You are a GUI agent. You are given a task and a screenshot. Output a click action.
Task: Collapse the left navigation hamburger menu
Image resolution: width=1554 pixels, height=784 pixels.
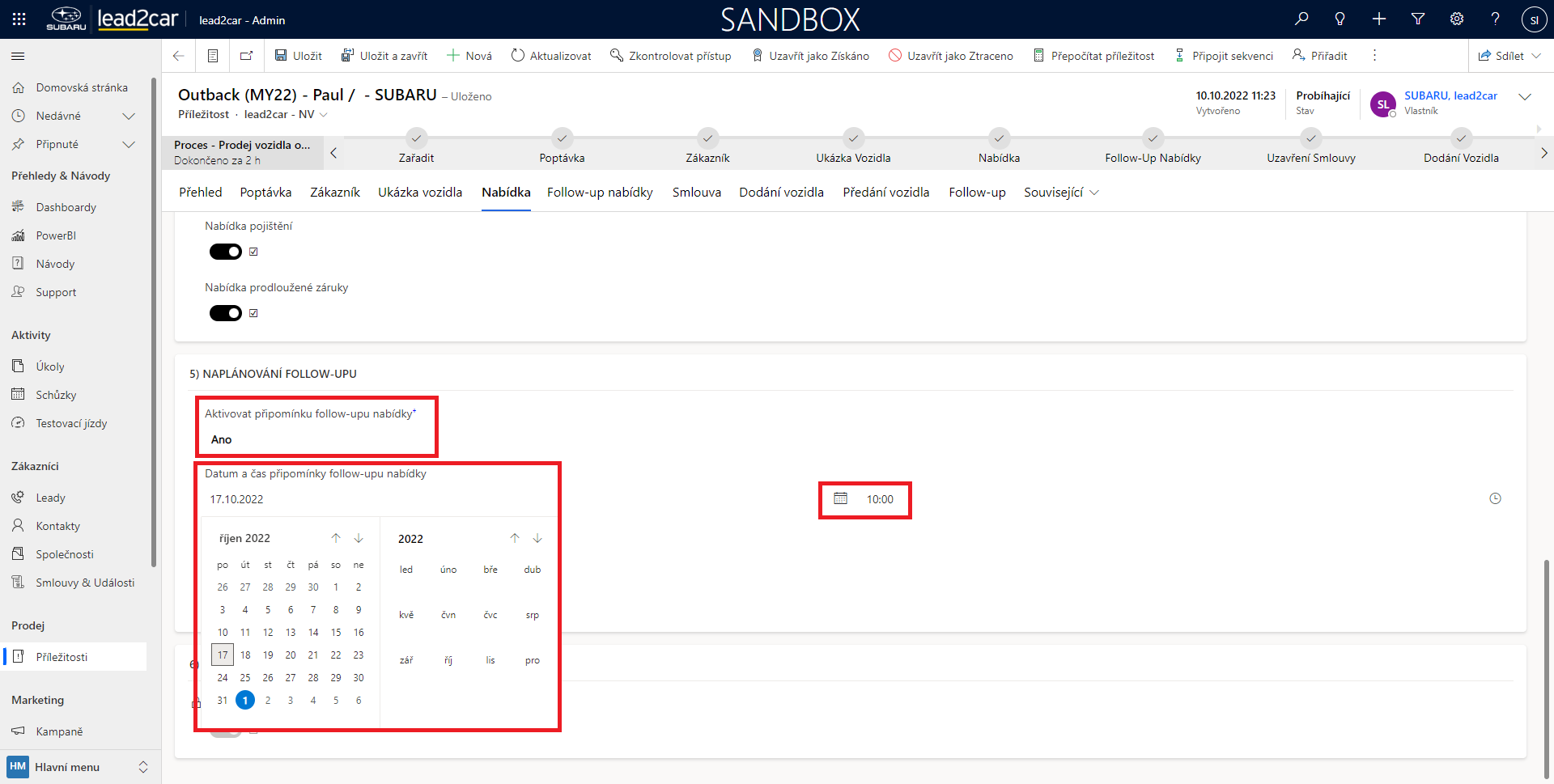(x=18, y=56)
